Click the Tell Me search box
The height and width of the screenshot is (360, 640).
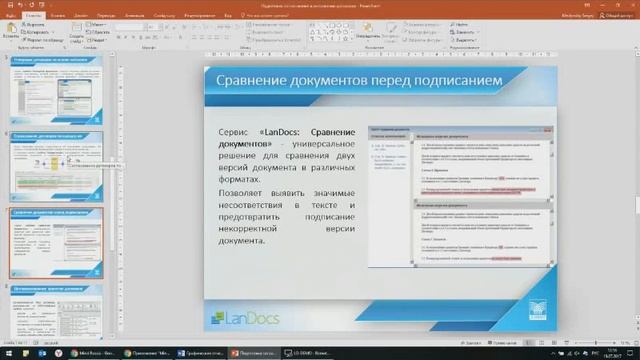pos(264,16)
